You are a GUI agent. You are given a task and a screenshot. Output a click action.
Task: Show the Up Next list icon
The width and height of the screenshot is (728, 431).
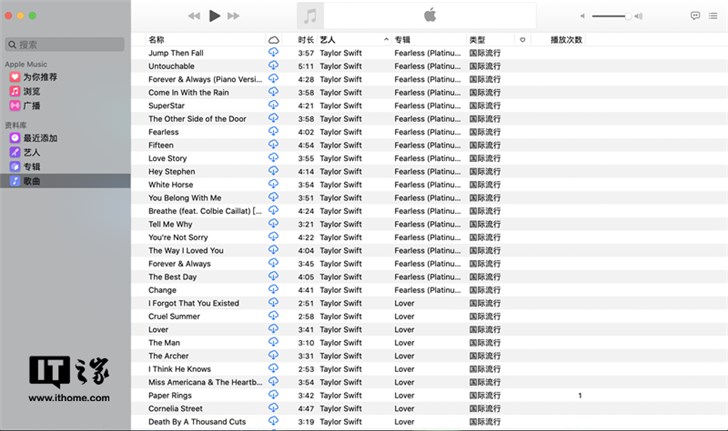[713, 16]
